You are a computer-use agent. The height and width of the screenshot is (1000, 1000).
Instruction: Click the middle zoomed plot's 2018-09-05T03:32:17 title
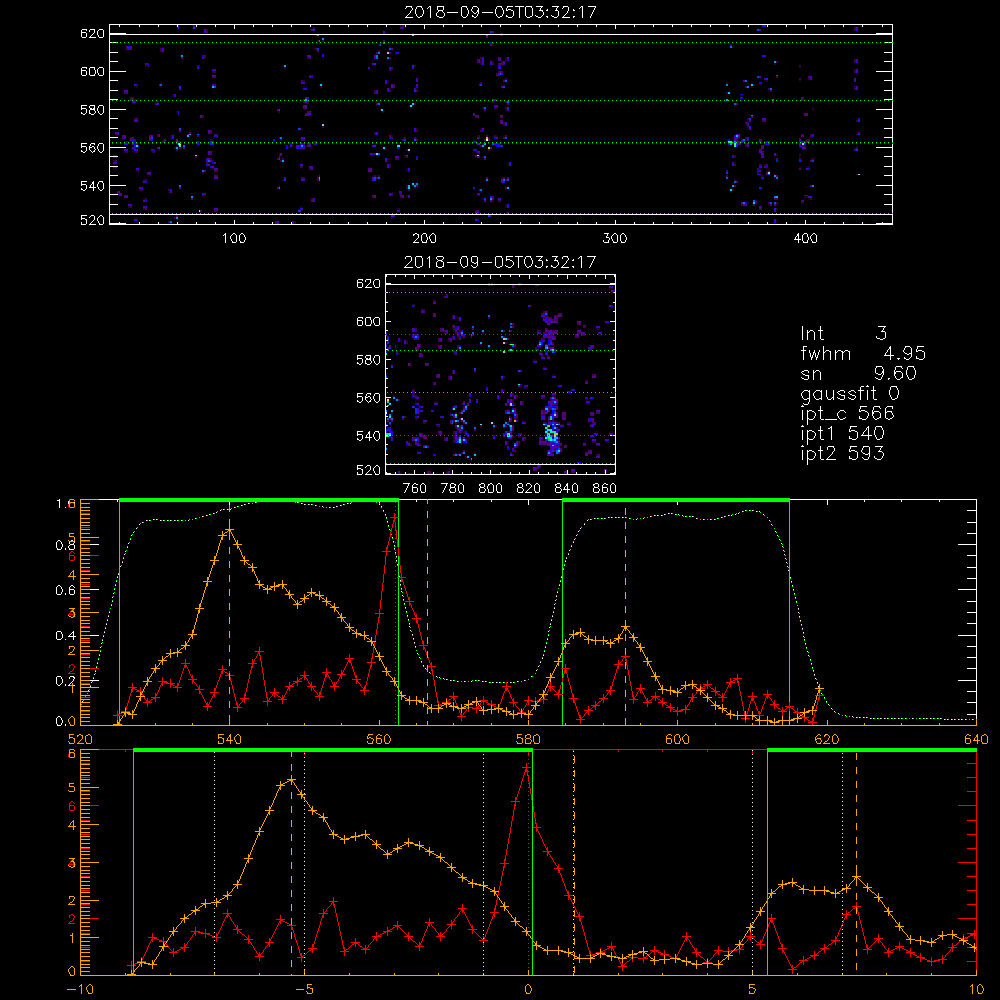pos(501,262)
